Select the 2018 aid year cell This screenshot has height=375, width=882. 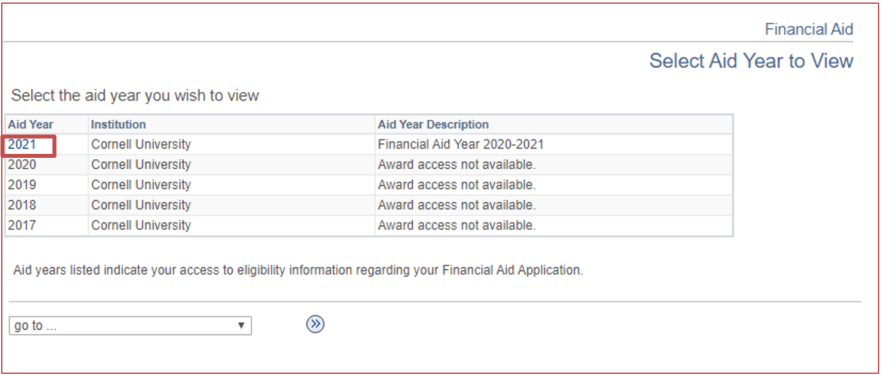[22, 205]
